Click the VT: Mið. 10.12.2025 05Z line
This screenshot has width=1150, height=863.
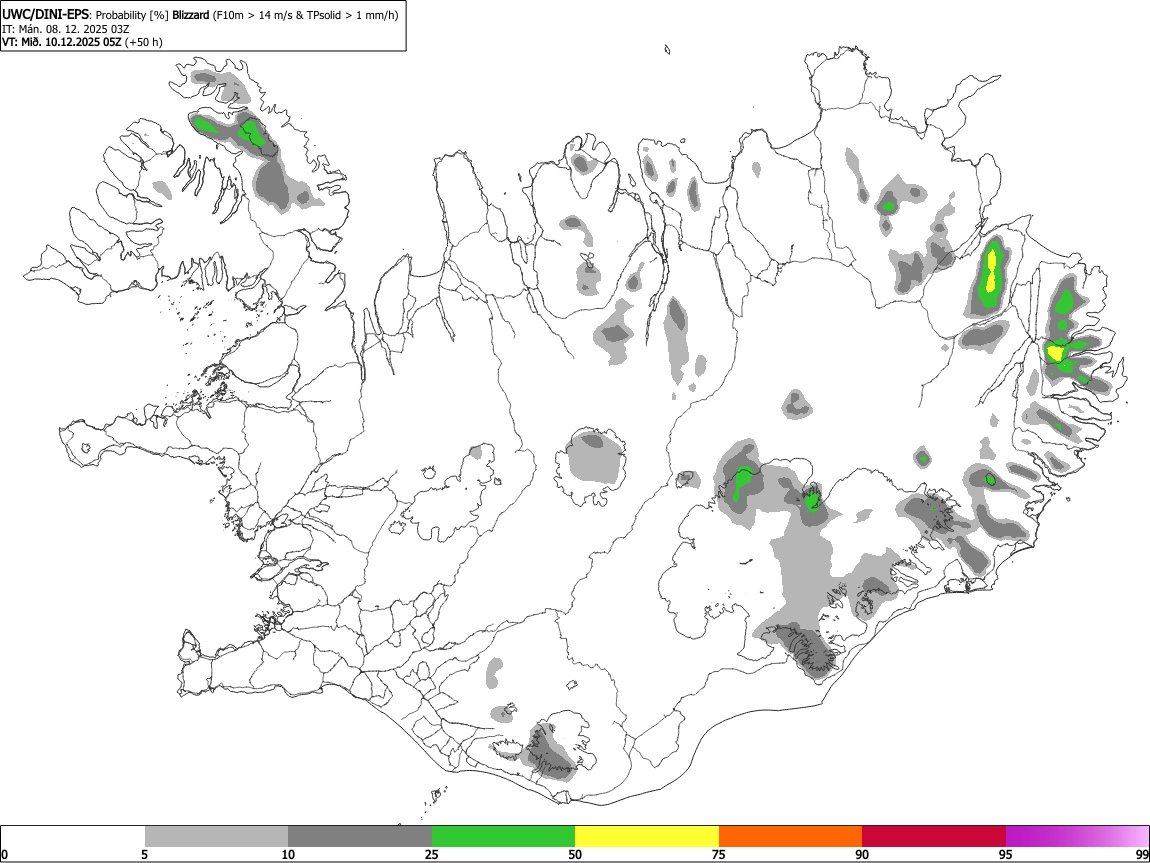click(x=62, y=42)
